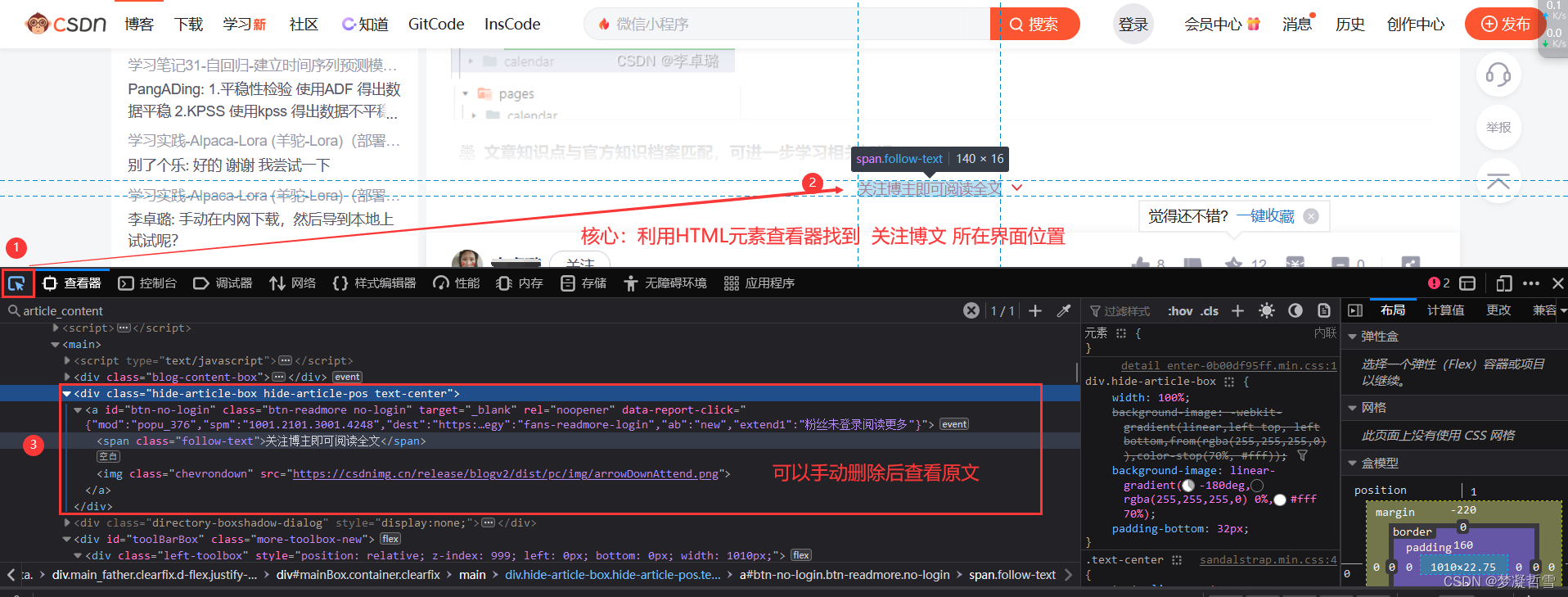The image size is (1568, 597).
Task: Open the CSDN logo homepage
Action: (x=65, y=24)
